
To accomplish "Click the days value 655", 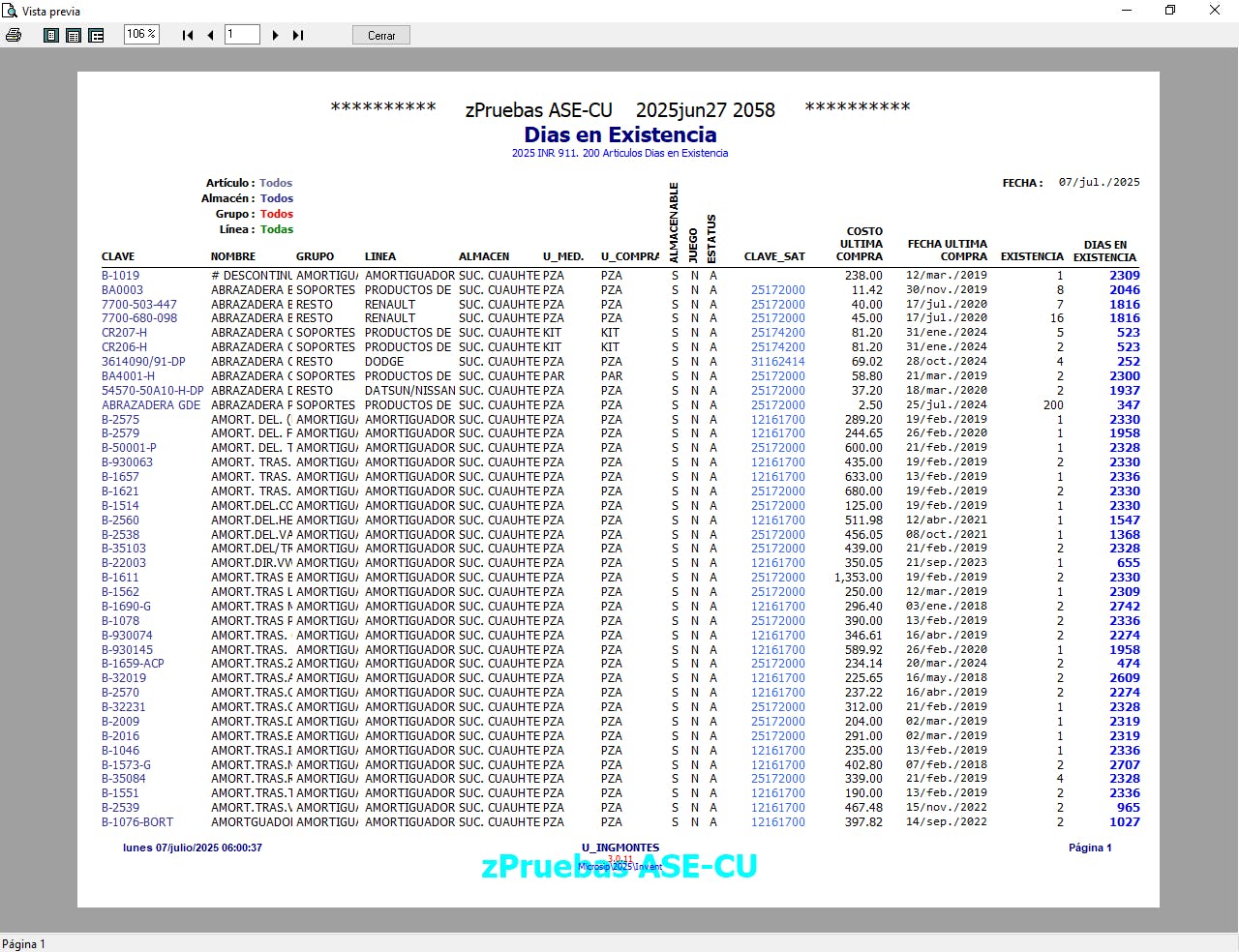I will coord(1129,562).
